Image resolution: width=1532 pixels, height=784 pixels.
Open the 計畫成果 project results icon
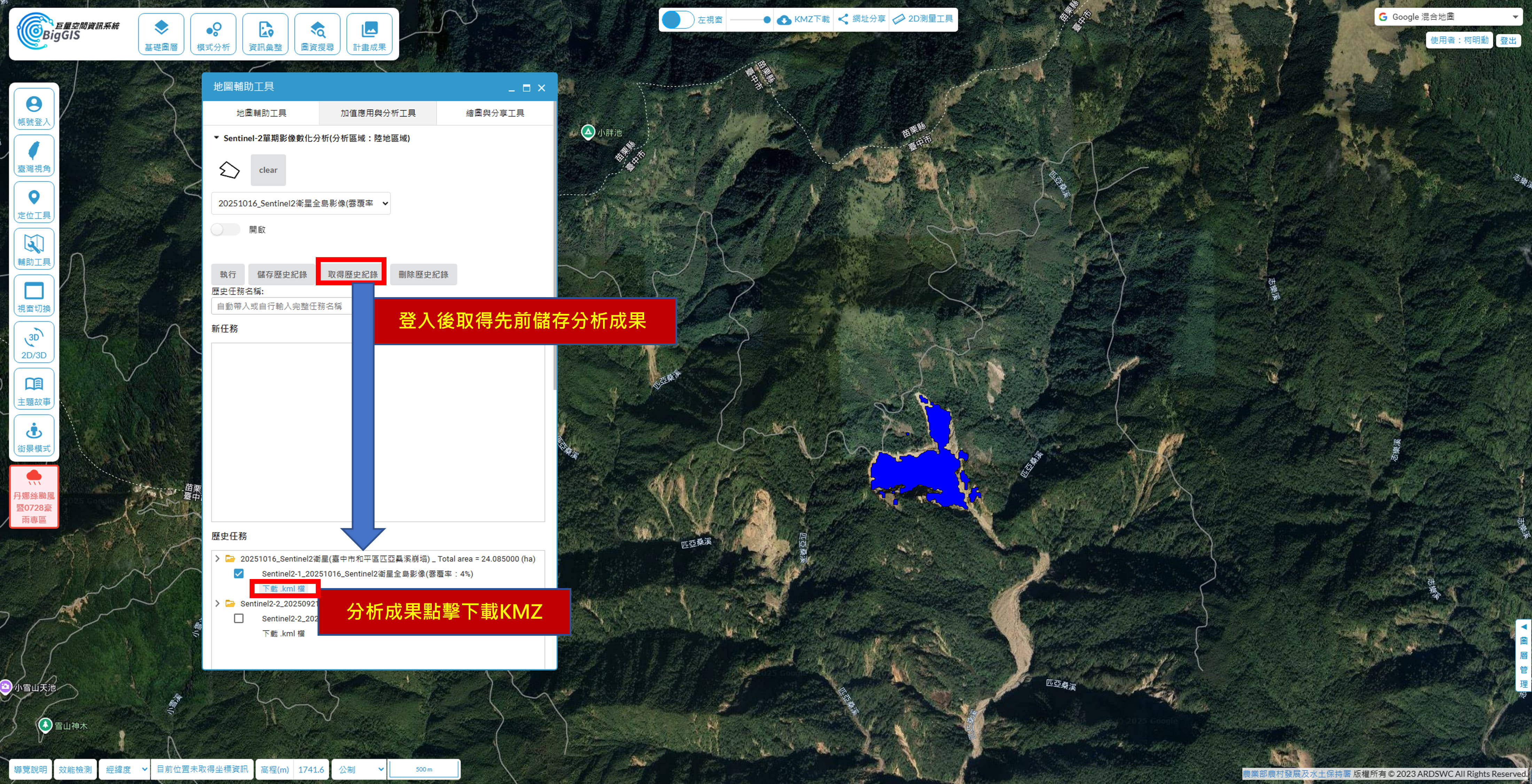click(x=369, y=34)
